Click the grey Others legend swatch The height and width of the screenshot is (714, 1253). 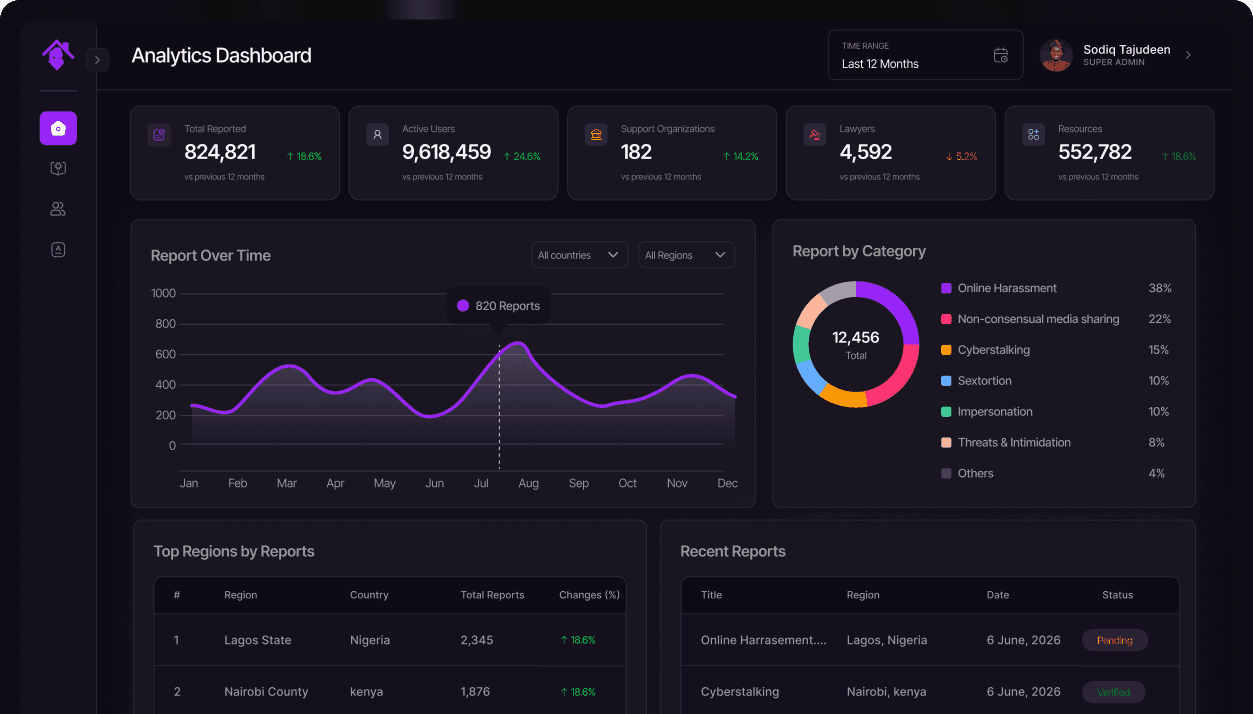coord(946,473)
